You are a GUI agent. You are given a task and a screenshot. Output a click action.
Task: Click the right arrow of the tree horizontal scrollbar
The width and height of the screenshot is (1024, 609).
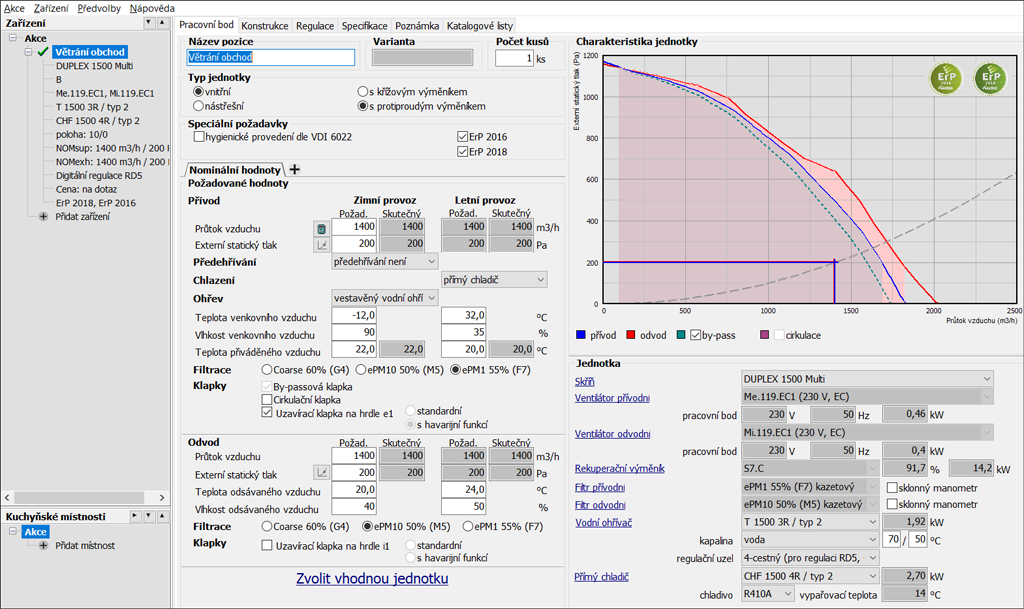tap(162, 497)
